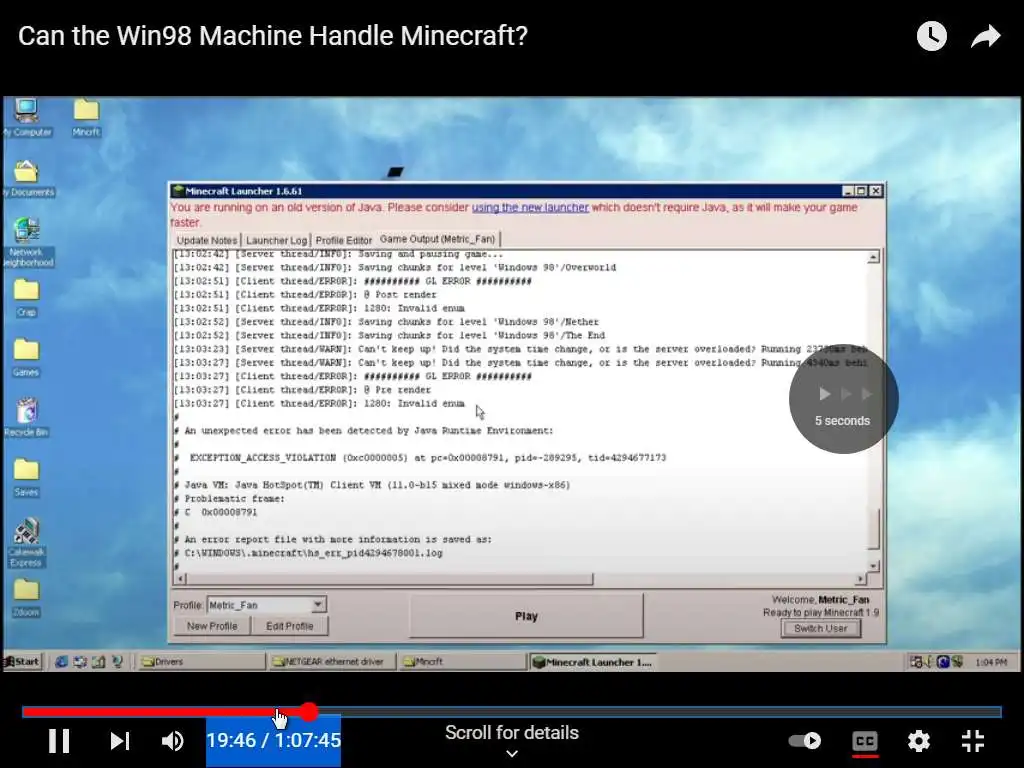The height and width of the screenshot is (768, 1024).
Task: Click the NETGEAR ethernet driver taskbar button
Action: click(332, 662)
